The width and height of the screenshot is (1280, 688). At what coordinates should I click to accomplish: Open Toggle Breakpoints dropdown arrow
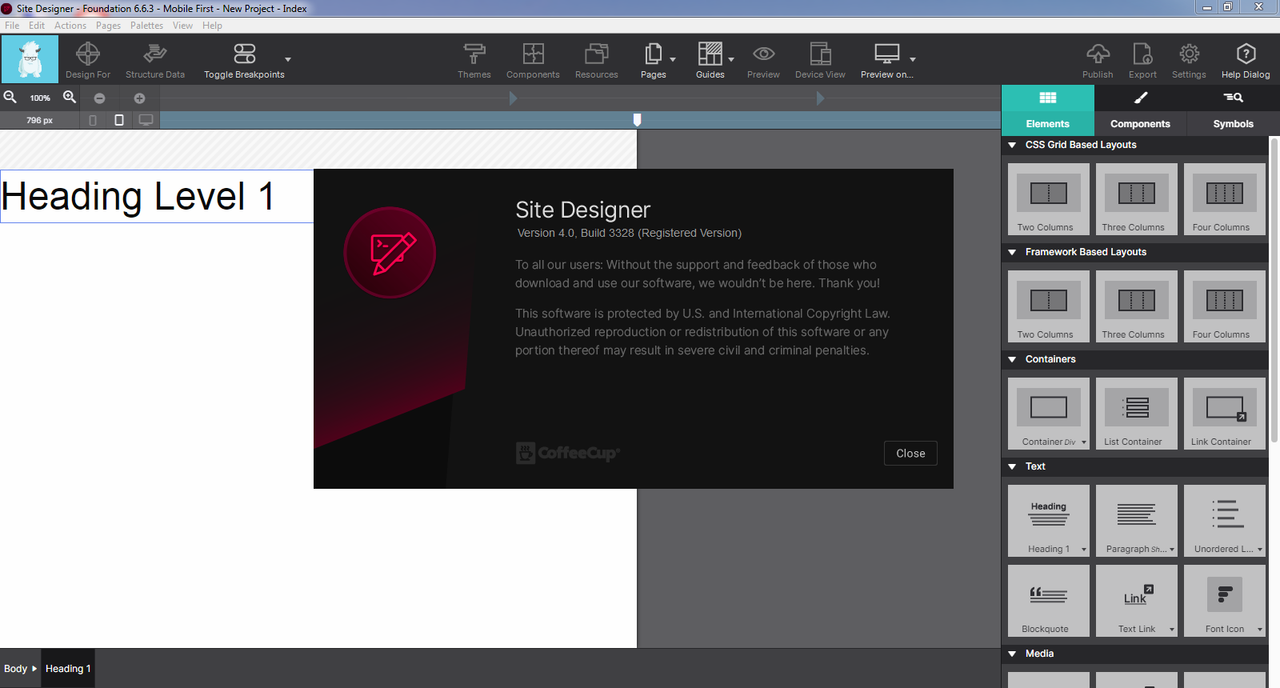pos(289,60)
